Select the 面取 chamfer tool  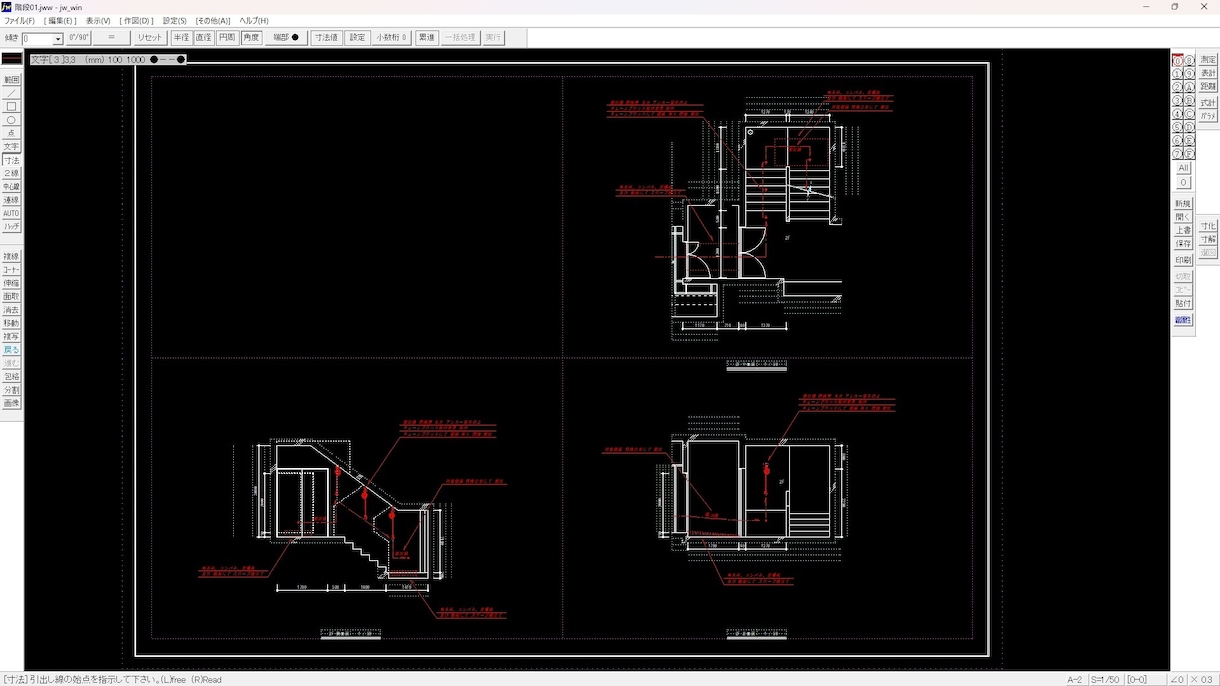tap(11, 296)
